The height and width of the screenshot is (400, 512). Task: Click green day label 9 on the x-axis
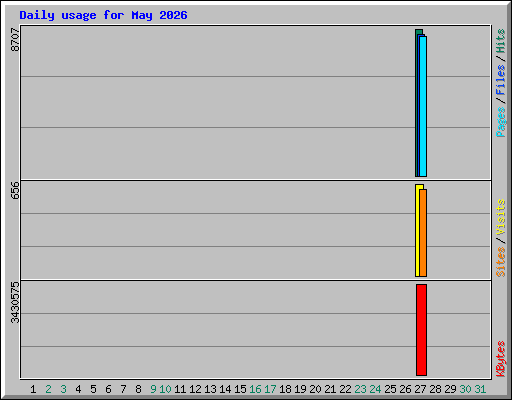(x=153, y=389)
